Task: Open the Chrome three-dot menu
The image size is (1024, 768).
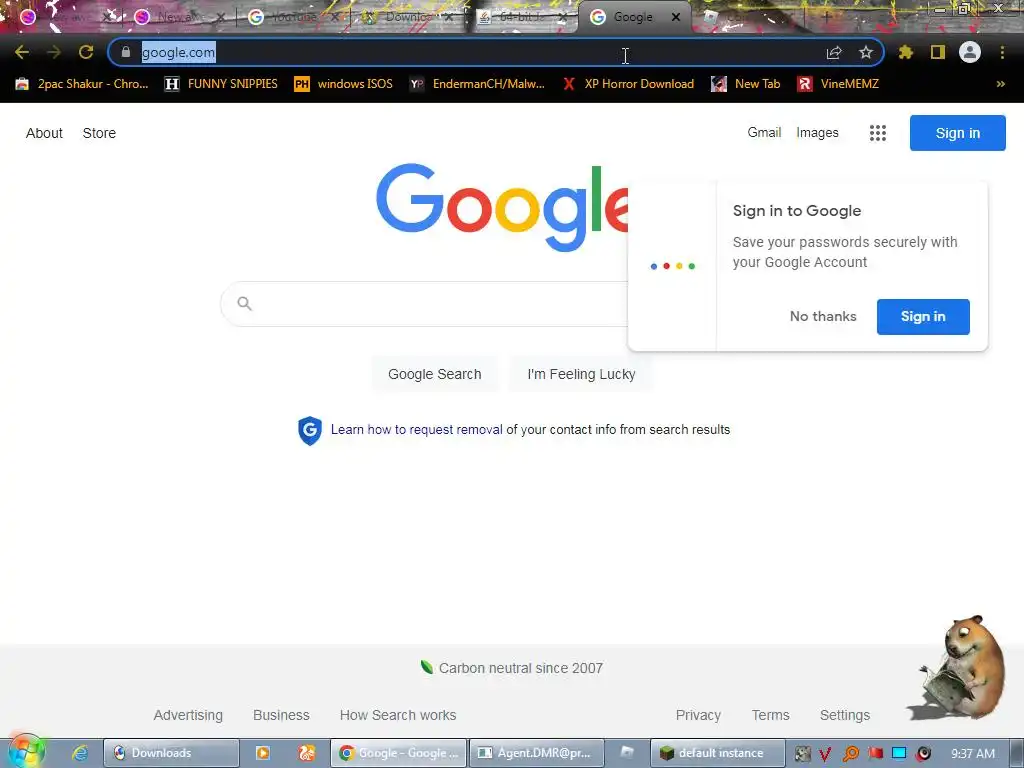Action: pyautogui.click(x=1002, y=52)
